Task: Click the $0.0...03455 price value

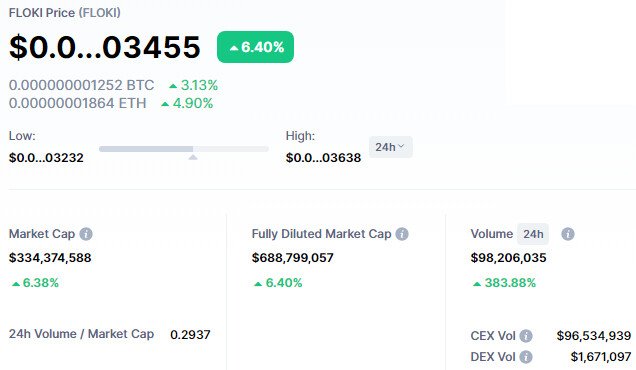Action: point(105,47)
